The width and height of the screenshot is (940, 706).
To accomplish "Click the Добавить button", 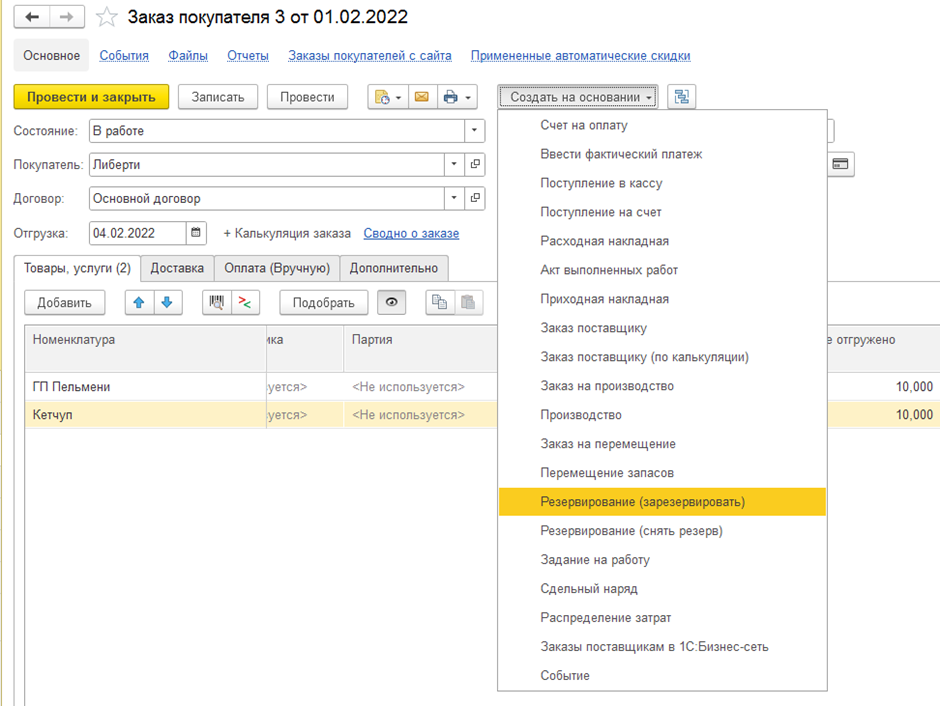I will click(x=65, y=303).
